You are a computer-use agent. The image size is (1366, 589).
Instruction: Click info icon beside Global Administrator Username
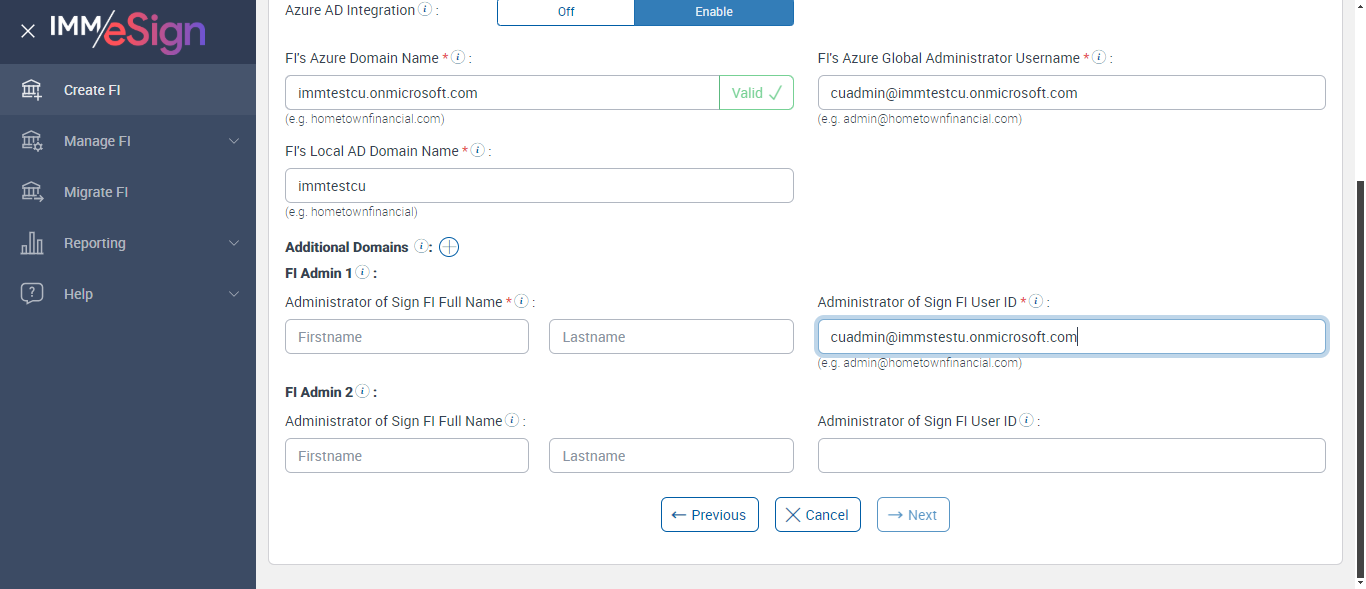[1099, 58]
